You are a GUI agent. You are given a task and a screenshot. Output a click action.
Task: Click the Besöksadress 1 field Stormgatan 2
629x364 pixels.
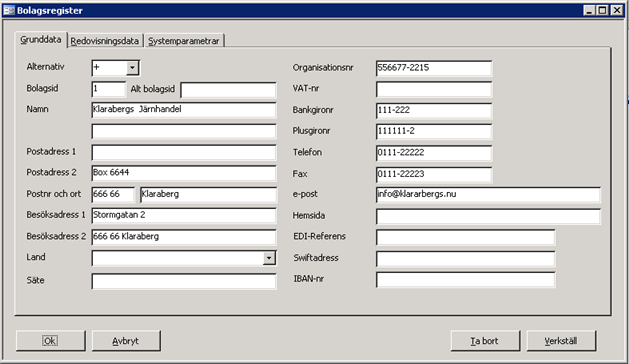tap(184, 216)
